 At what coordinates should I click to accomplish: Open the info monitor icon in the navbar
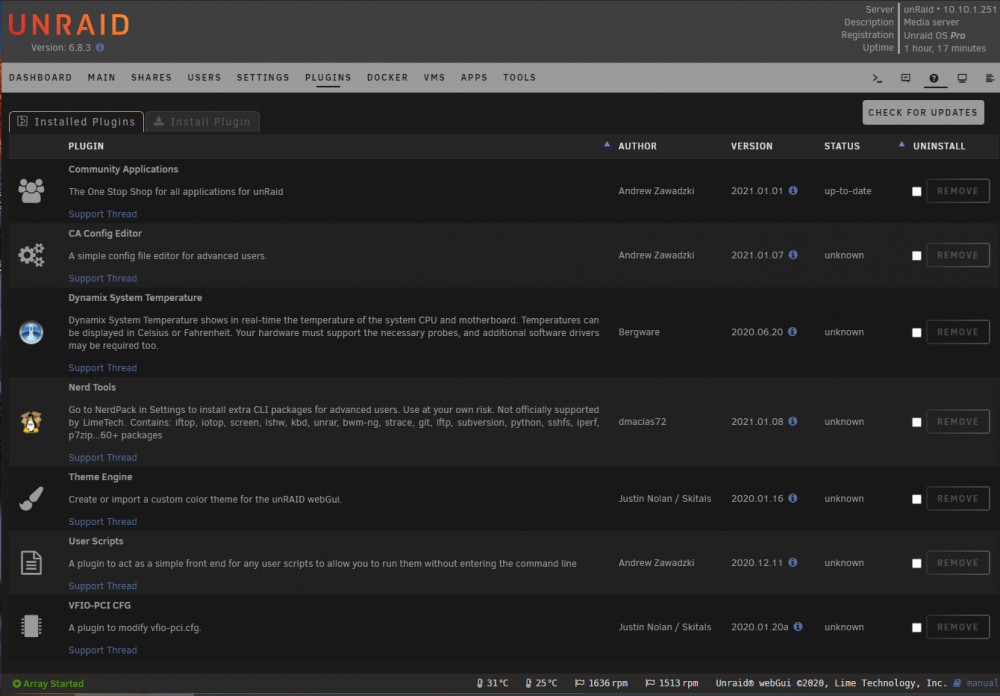(962, 78)
